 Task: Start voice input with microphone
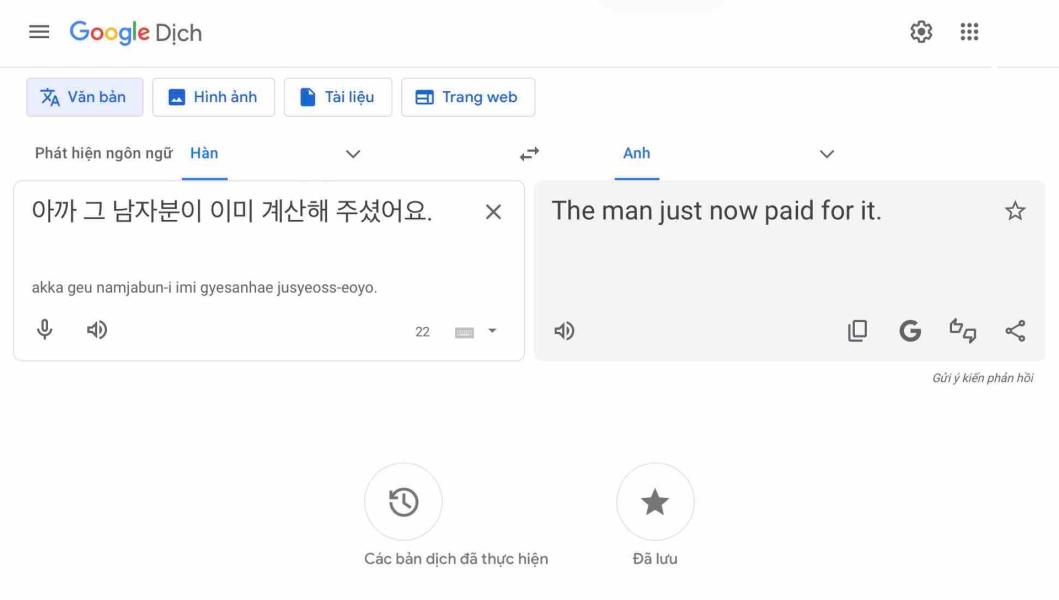[x=45, y=330]
